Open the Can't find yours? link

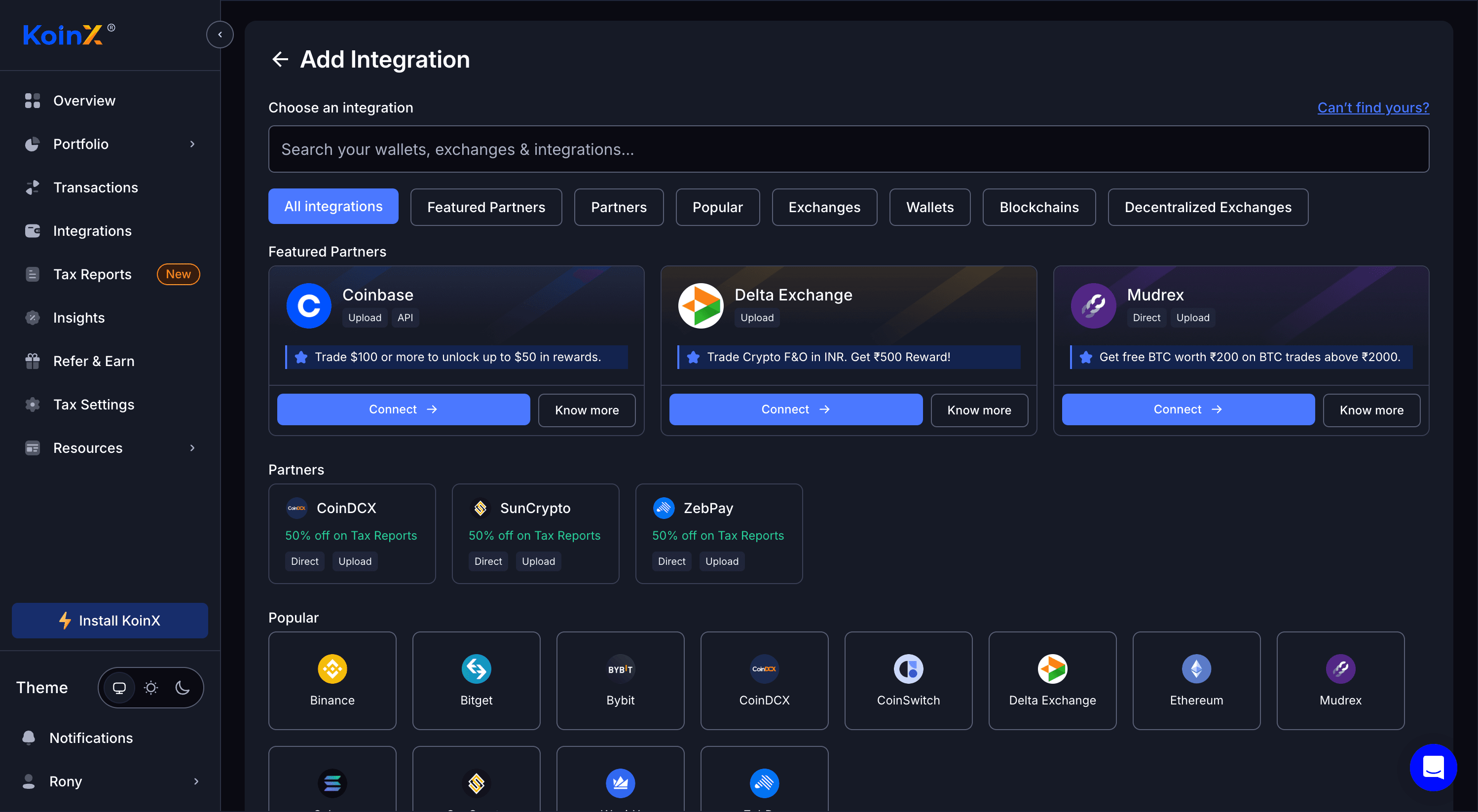[x=1373, y=108]
